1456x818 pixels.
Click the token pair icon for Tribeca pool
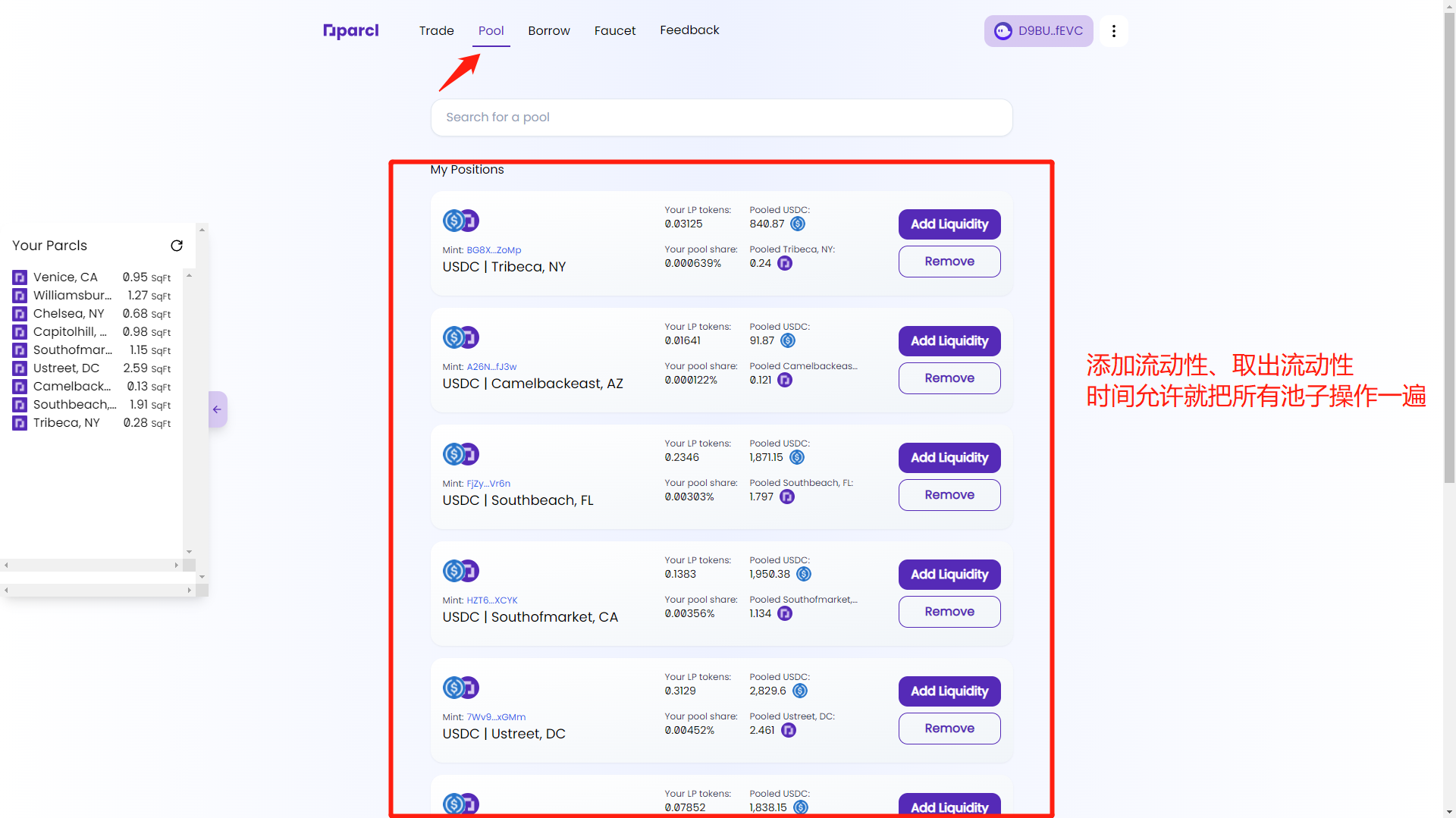(x=461, y=221)
